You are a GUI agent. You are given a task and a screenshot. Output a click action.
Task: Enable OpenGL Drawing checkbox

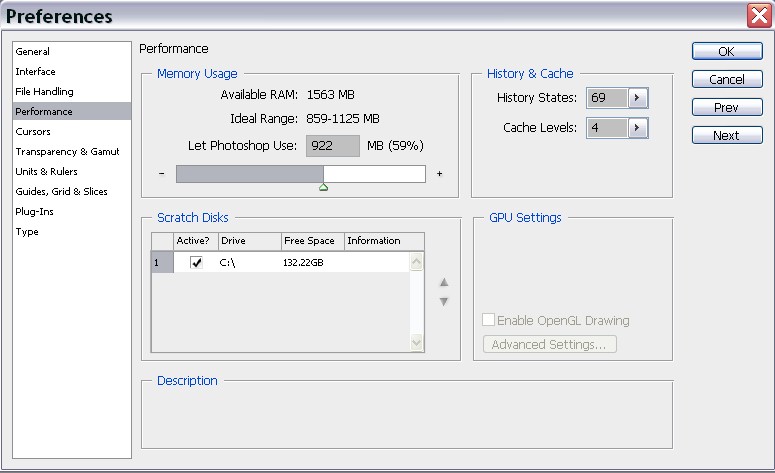tap(489, 321)
